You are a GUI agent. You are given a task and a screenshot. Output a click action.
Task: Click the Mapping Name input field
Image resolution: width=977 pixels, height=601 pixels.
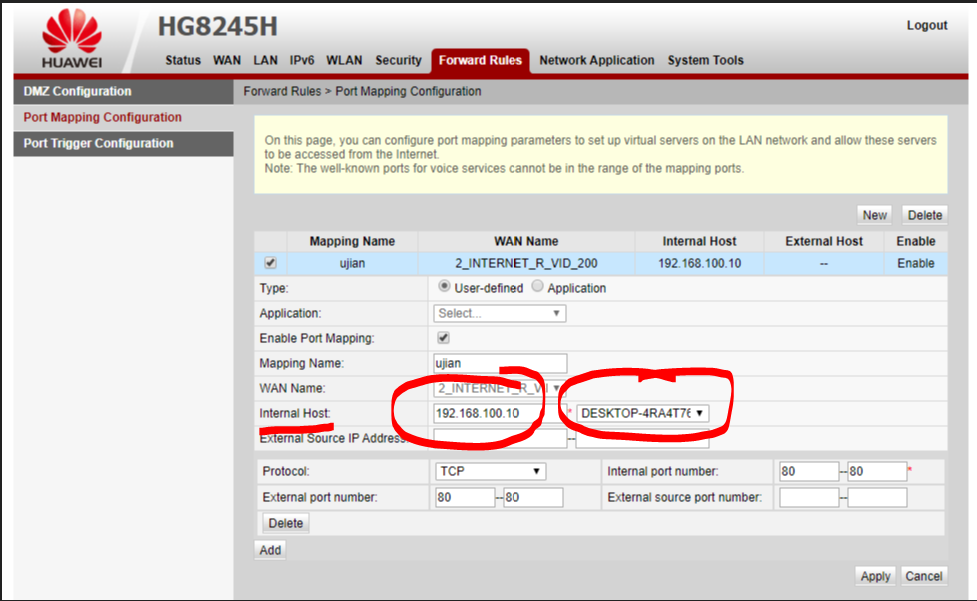click(x=500, y=363)
